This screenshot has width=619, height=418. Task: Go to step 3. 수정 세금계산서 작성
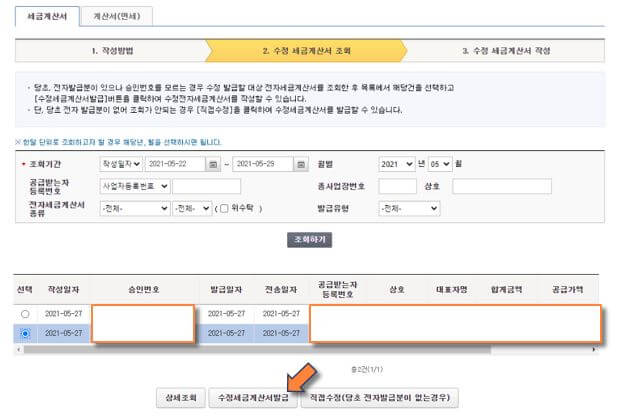(x=506, y=51)
